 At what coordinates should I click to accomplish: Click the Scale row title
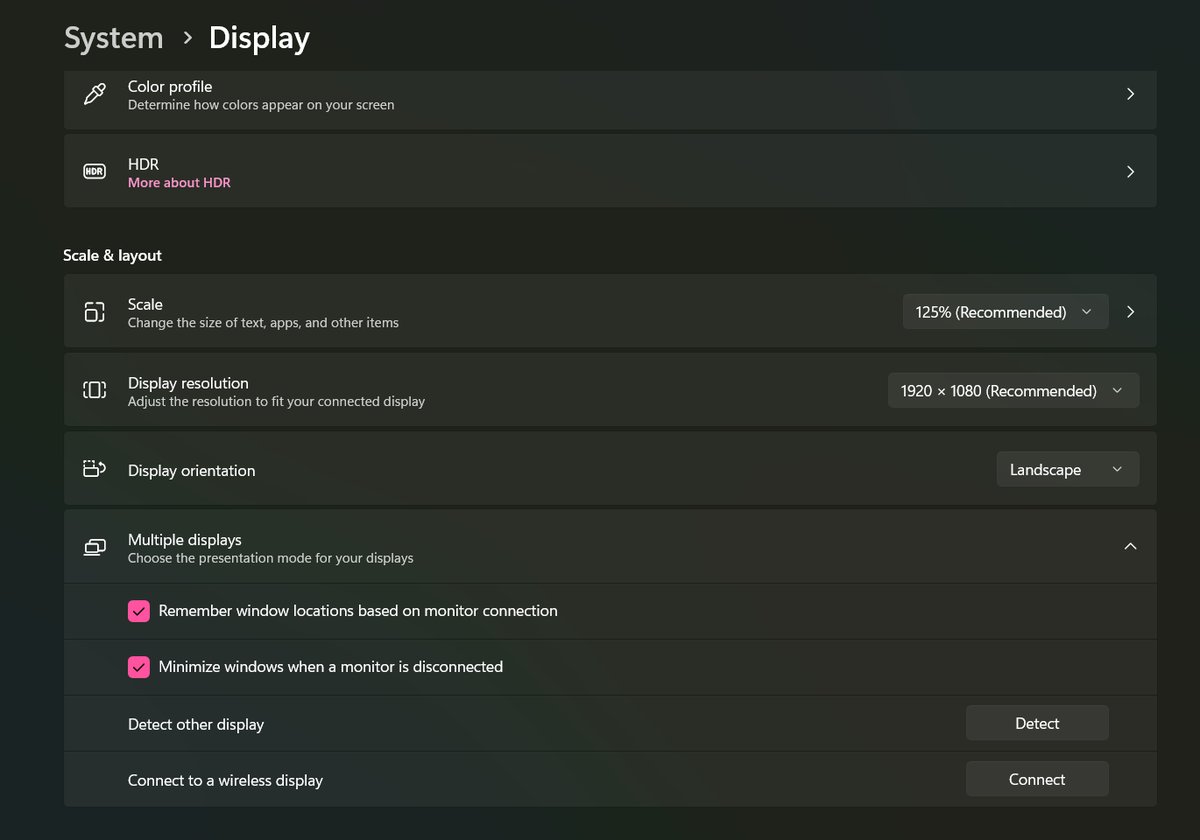click(x=145, y=305)
